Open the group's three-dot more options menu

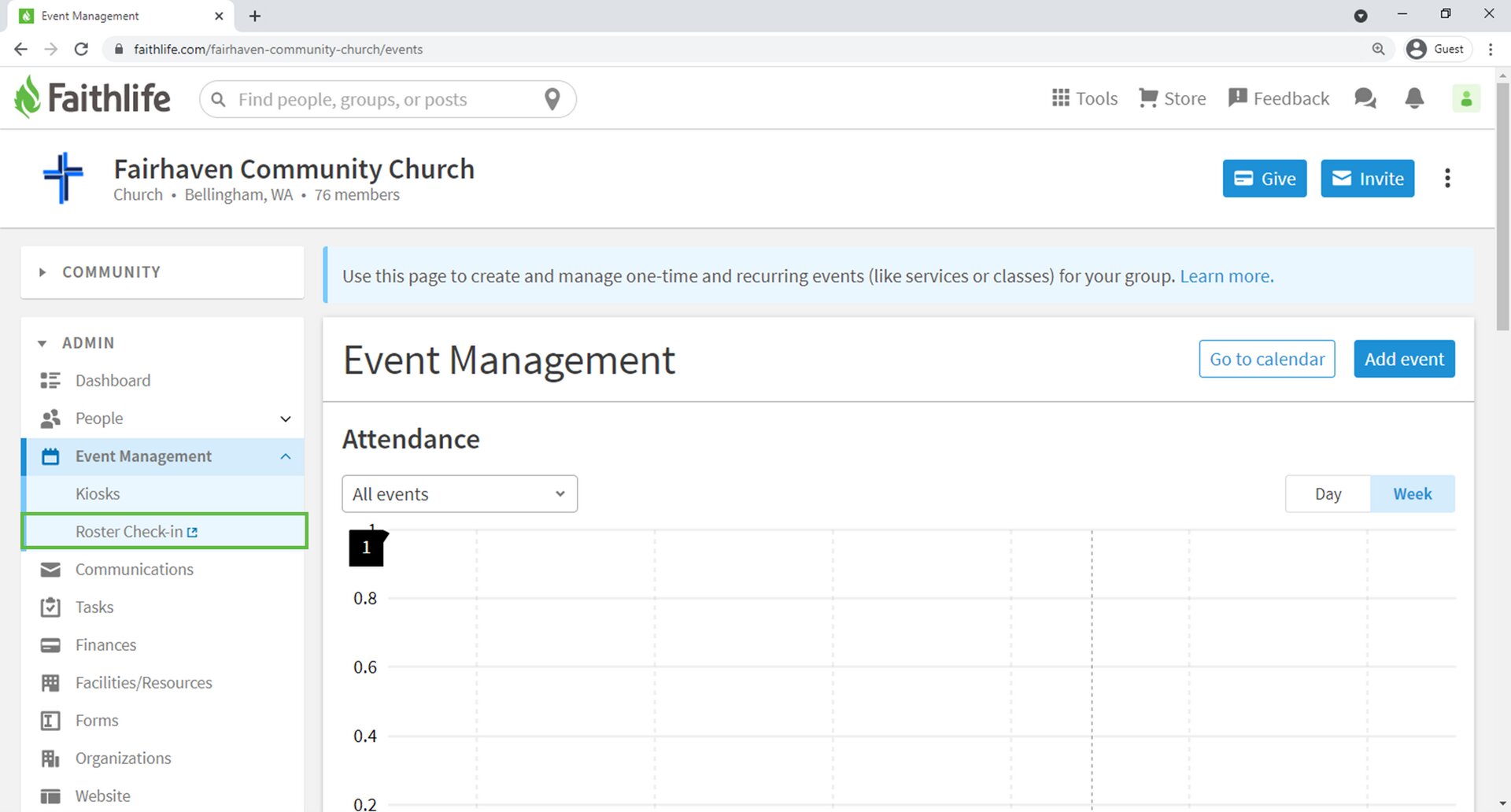point(1447,179)
